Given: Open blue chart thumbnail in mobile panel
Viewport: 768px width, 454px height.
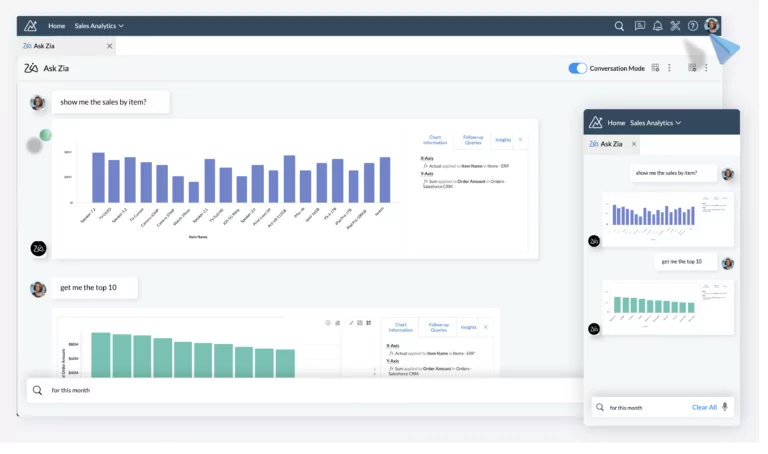Looking at the screenshot, I should point(668,218).
